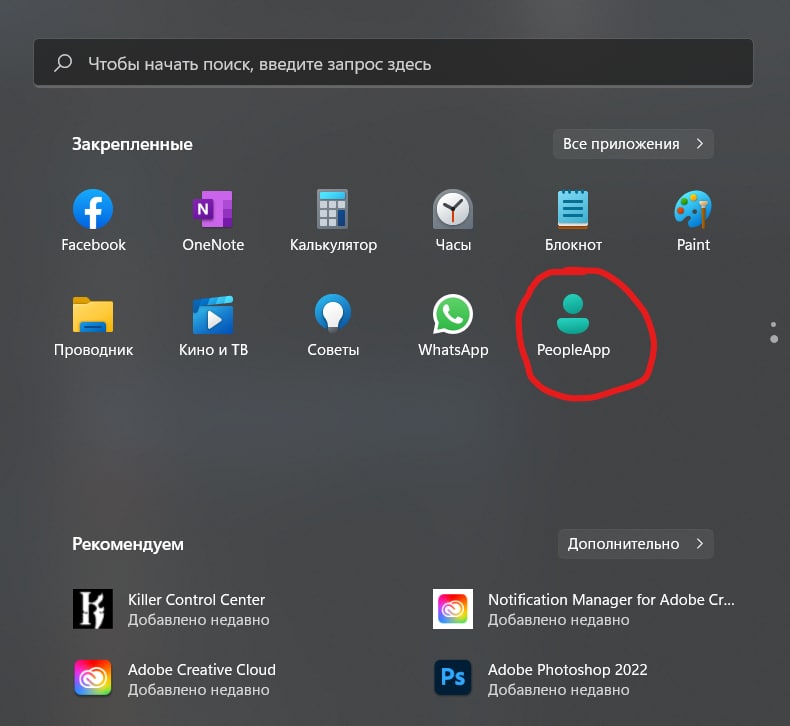Open Проводник file explorer
The width and height of the screenshot is (790, 726).
pos(93,315)
